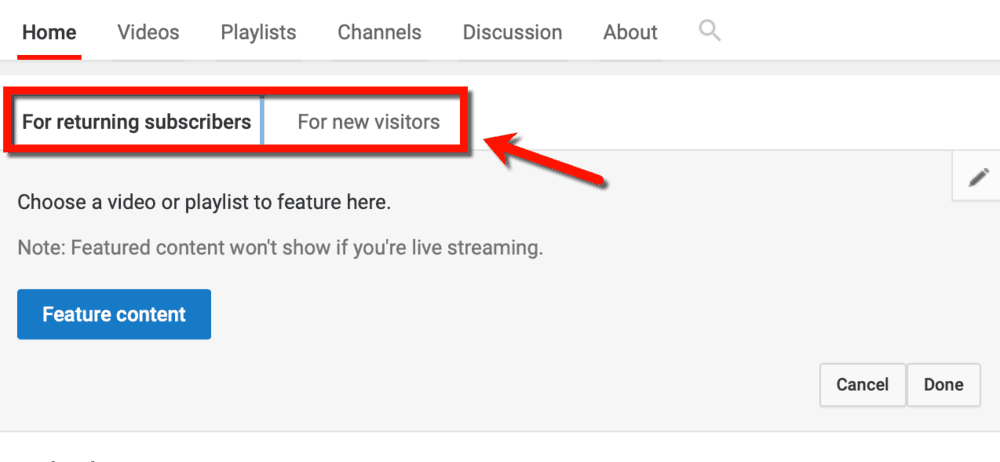Click 'Choose a video or playlist' text
1000x462 pixels.
(204, 203)
